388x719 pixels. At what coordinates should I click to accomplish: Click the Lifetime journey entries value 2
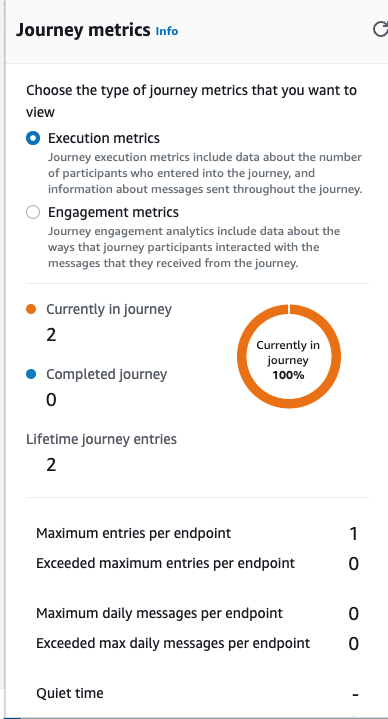click(51, 465)
